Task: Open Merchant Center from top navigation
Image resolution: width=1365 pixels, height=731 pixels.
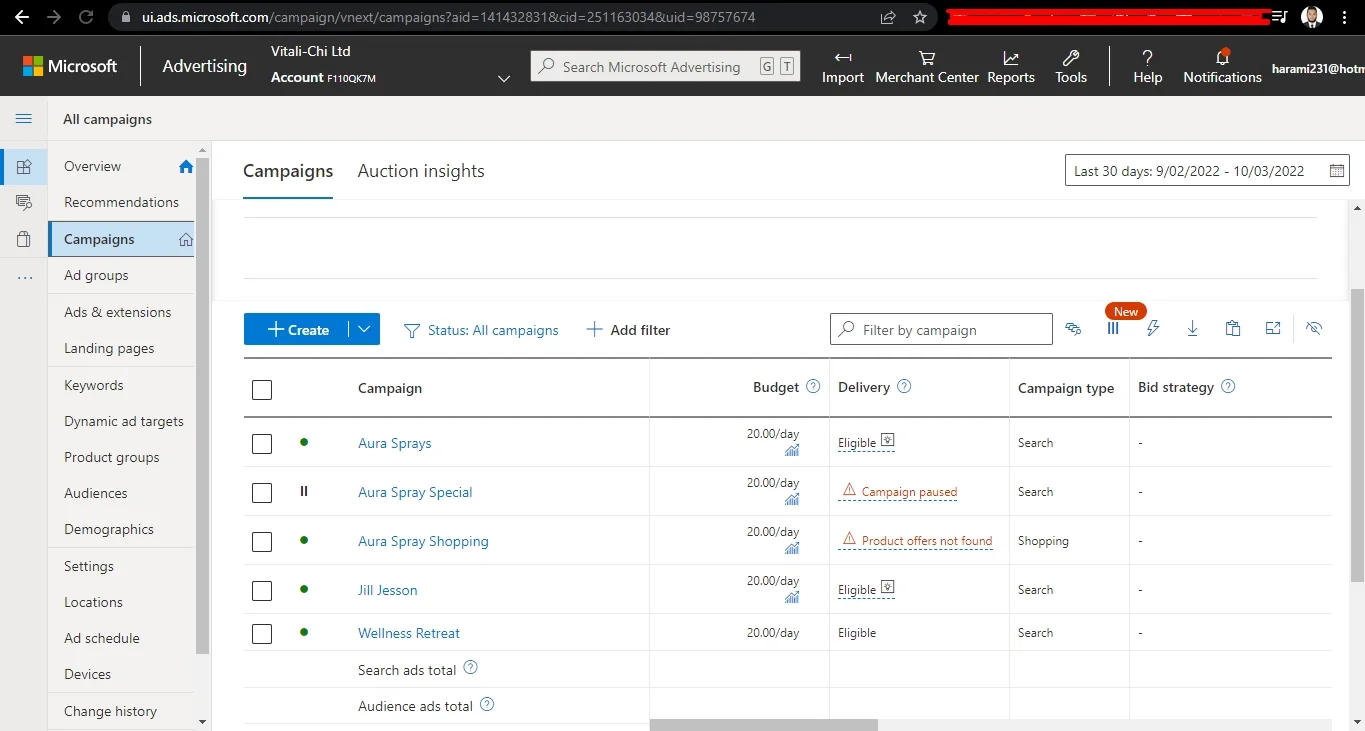Action: (926, 66)
